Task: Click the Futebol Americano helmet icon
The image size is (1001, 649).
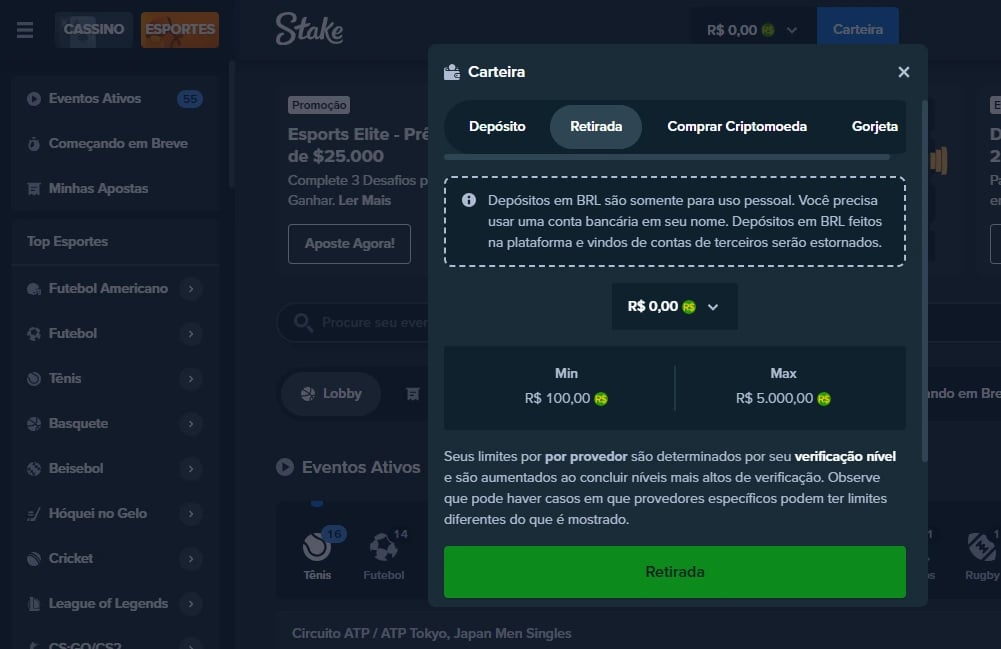Action: (34, 289)
